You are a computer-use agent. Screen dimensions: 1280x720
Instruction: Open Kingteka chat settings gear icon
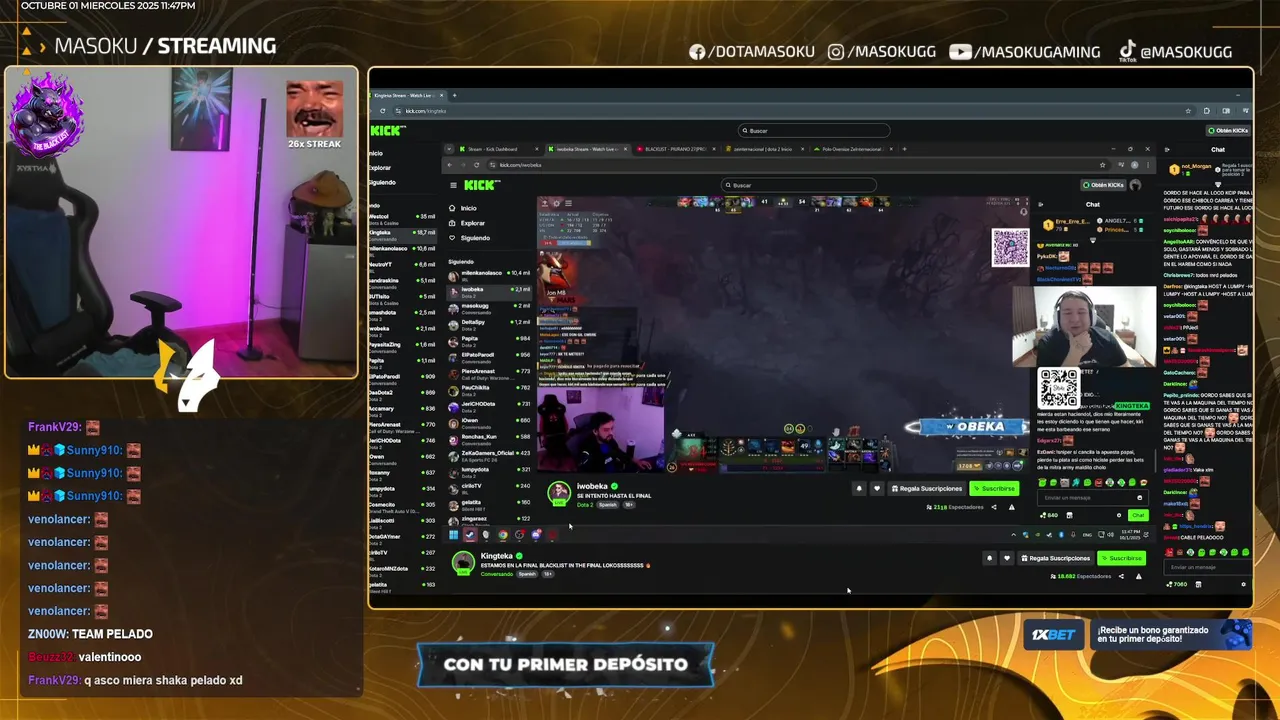(x=1243, y=584)
